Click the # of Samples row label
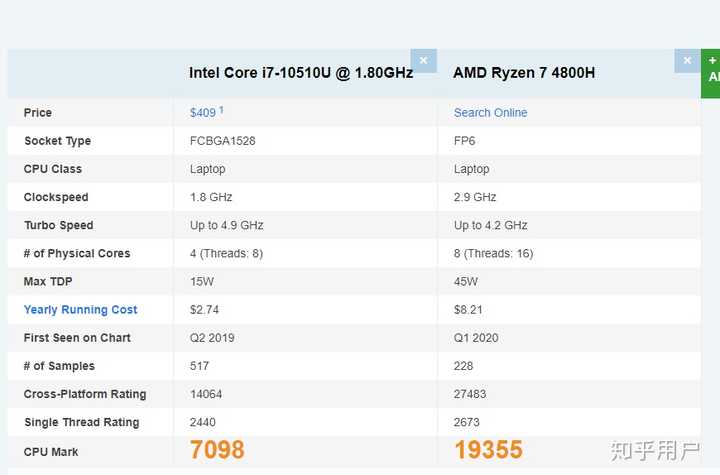 click(x=59, y=366)
